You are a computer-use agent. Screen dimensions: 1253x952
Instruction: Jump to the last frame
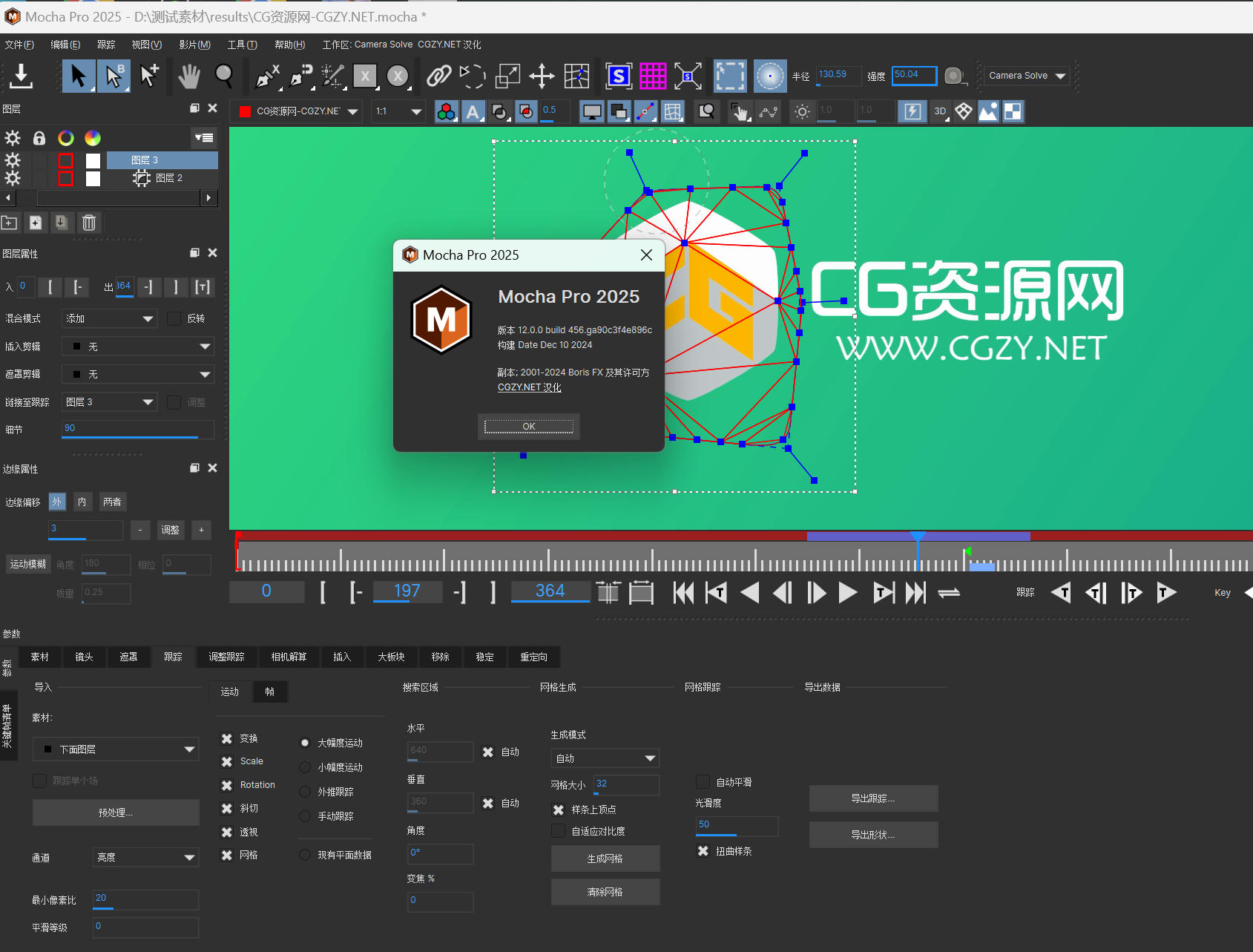(915, 593)
